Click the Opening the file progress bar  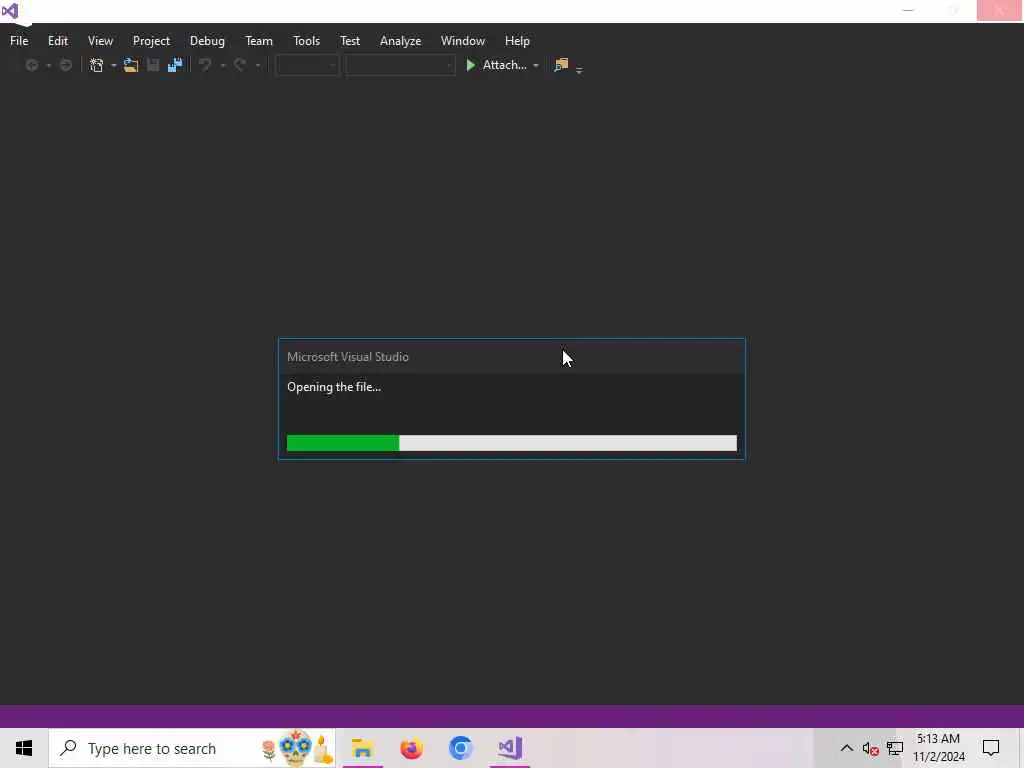pyautogui.click(x=511, y=443)
